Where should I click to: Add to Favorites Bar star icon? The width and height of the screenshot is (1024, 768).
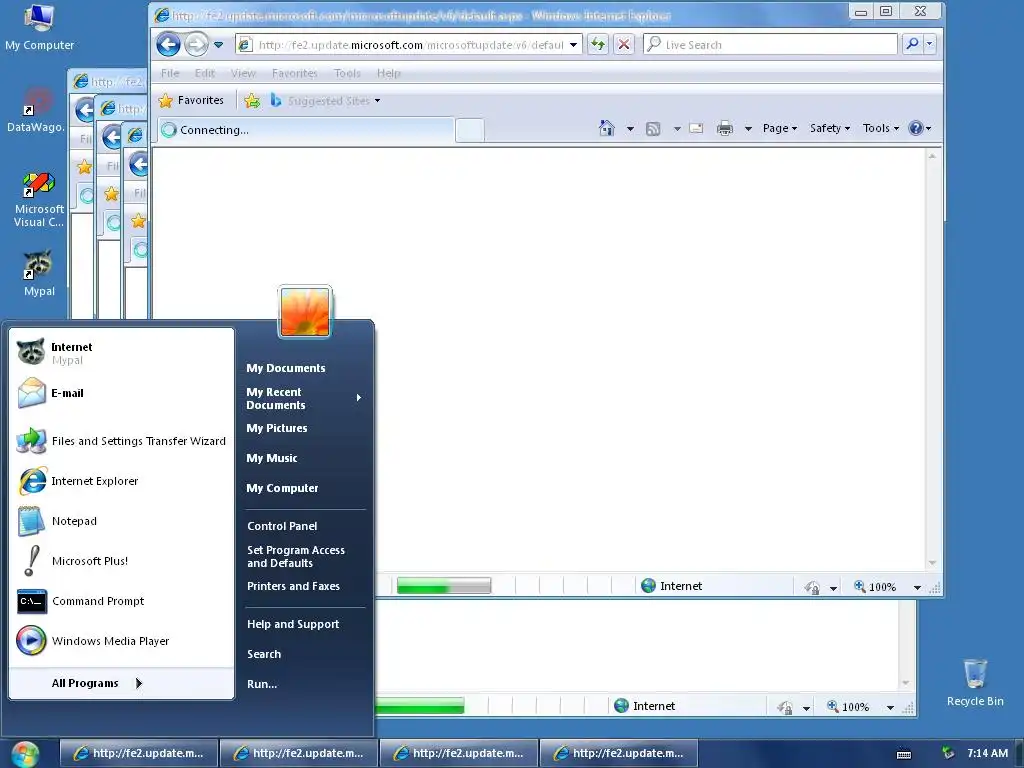coord(252,101)
